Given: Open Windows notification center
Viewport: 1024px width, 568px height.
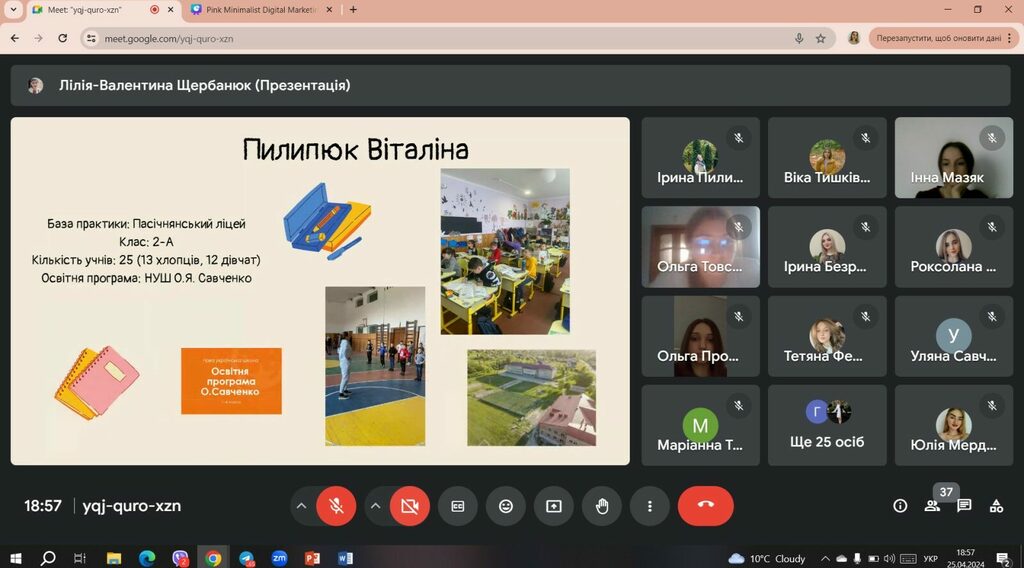Looking at the screenshot, I should [1003, 559].
